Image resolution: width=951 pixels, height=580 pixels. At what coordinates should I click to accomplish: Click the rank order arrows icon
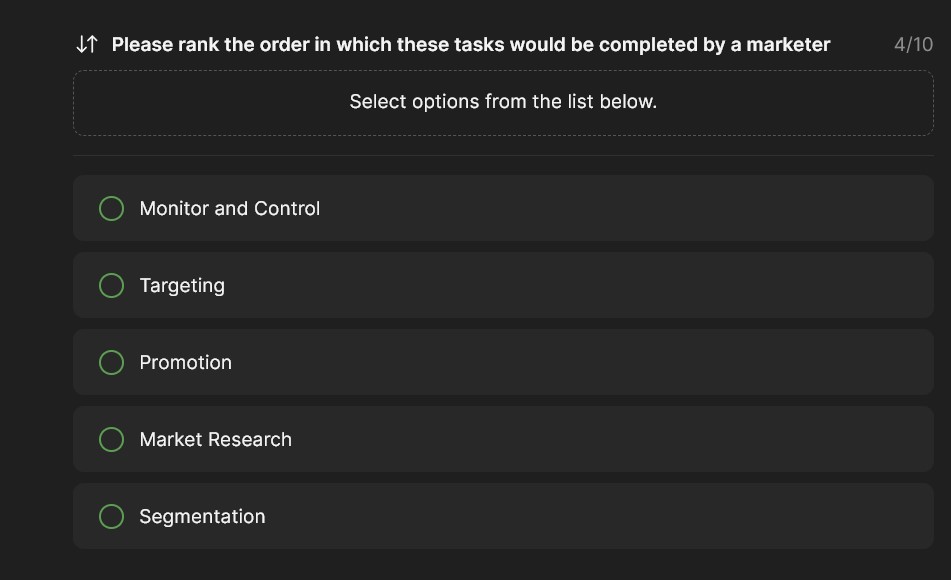tap(87, 44)
